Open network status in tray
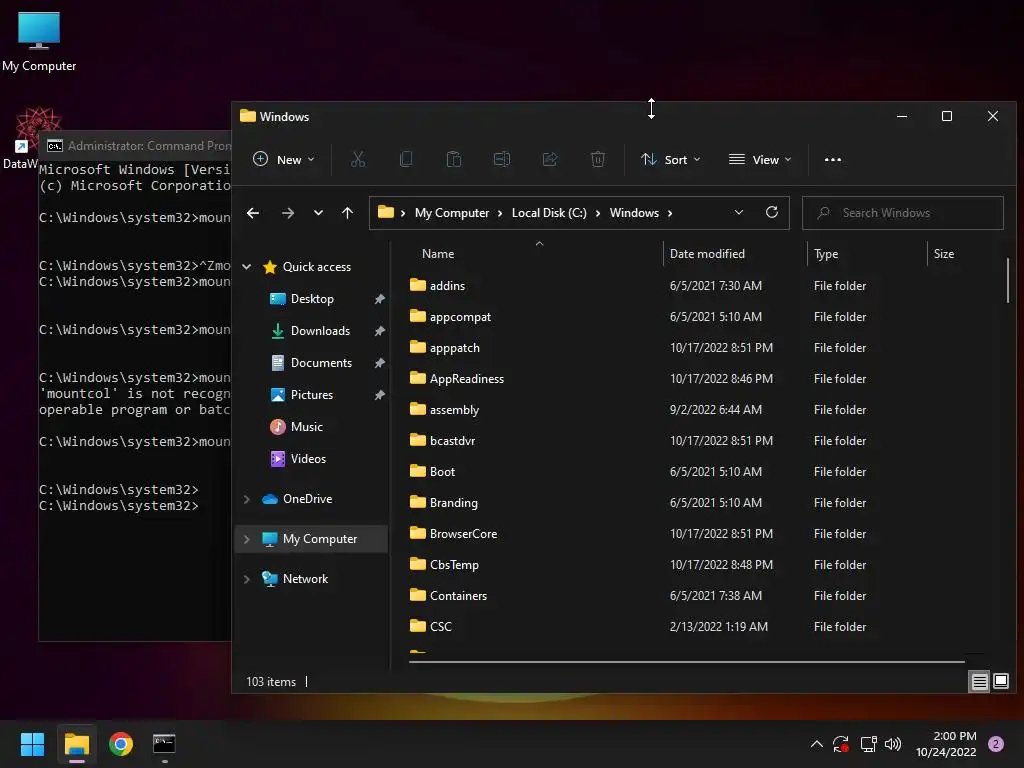The height and width of the screenshot is (768, 1024). (868, 744)
